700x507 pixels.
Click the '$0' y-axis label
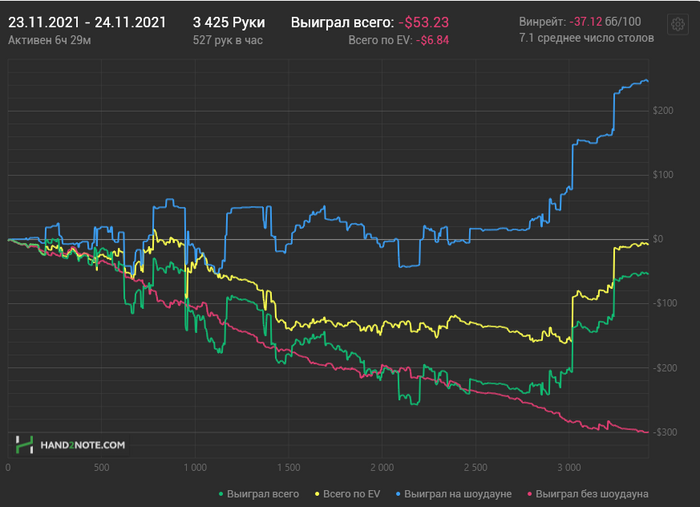658,239
